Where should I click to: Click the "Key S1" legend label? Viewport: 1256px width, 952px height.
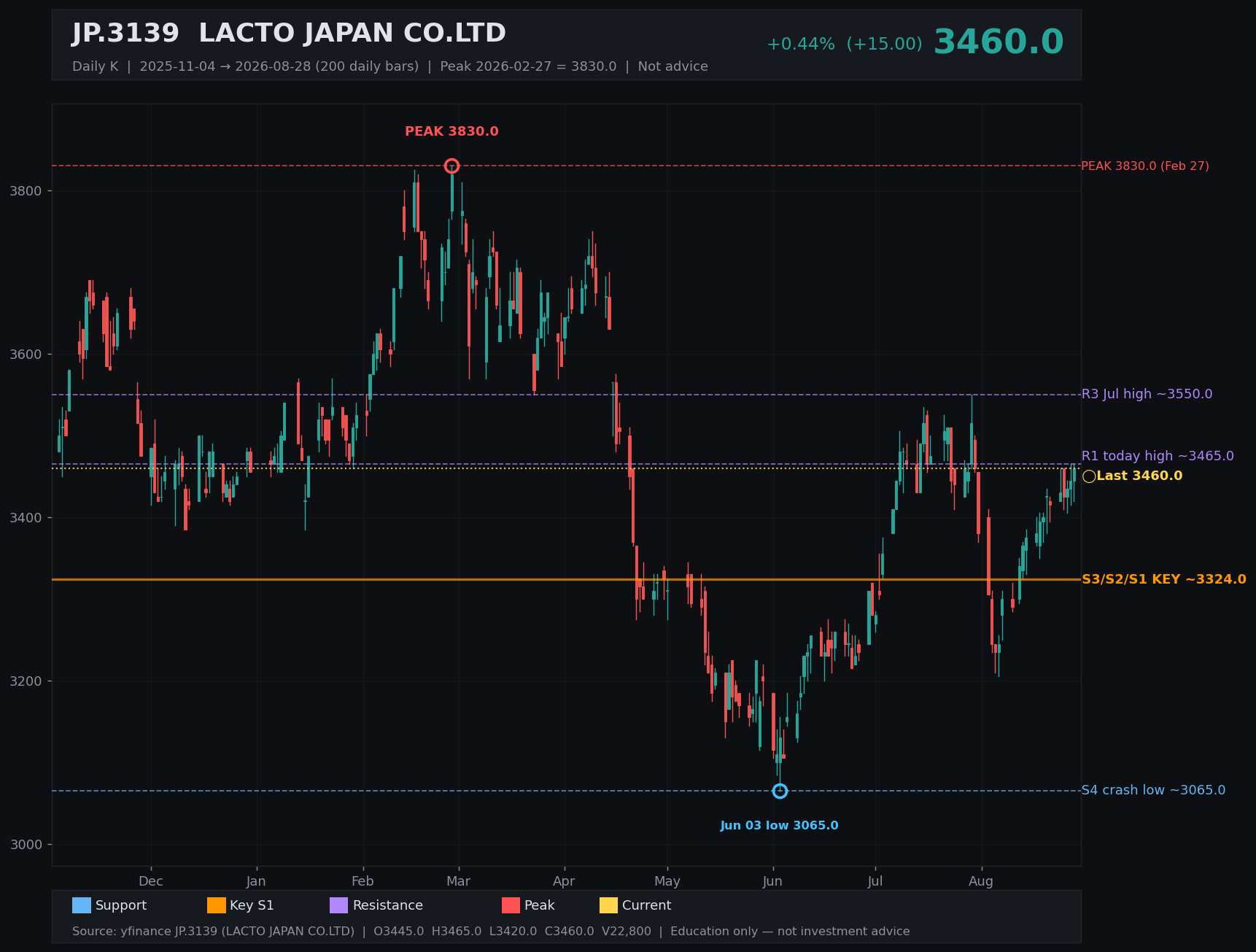252,905
